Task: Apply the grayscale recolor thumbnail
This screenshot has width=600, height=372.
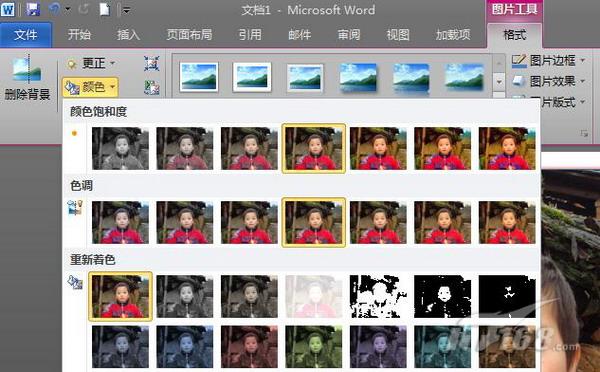Action: 184,296
